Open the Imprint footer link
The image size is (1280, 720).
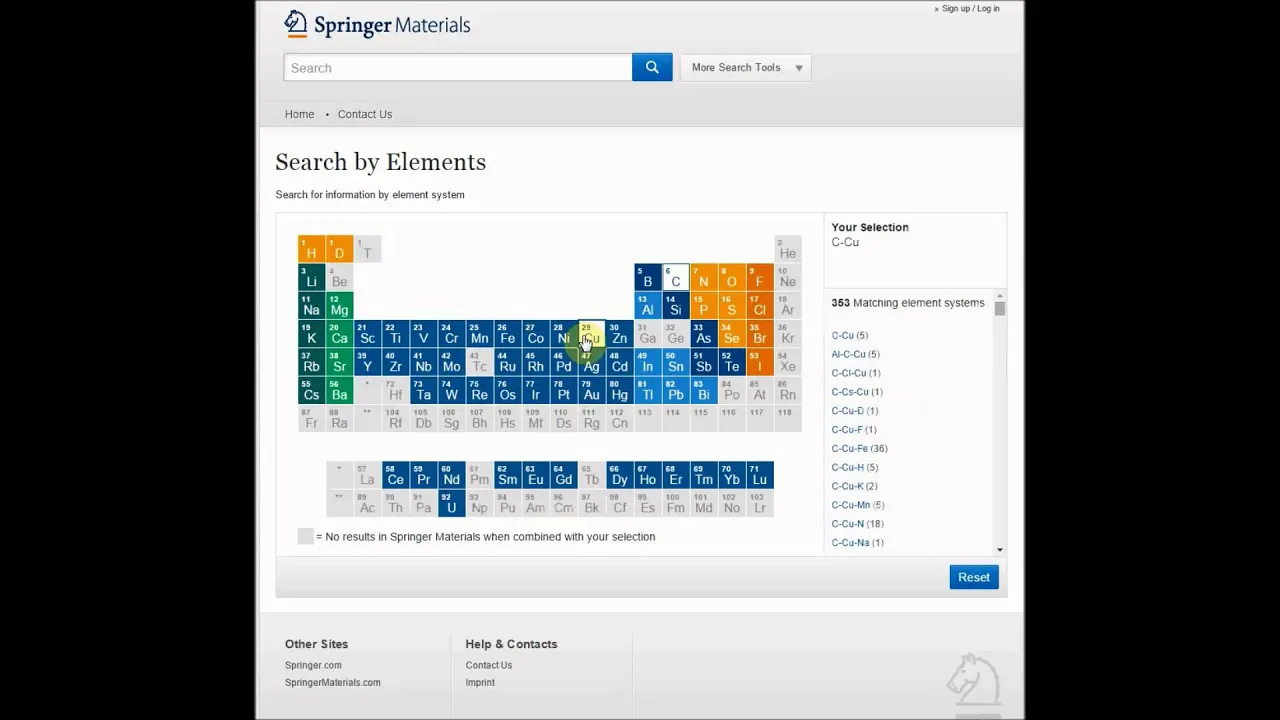(x=480, y=682)
